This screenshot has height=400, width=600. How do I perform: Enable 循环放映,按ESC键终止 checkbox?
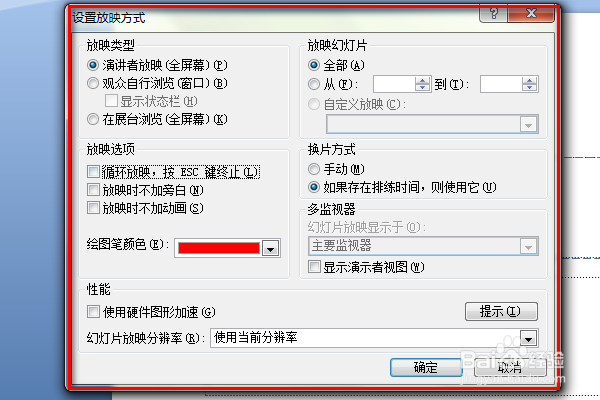(93, 171)
